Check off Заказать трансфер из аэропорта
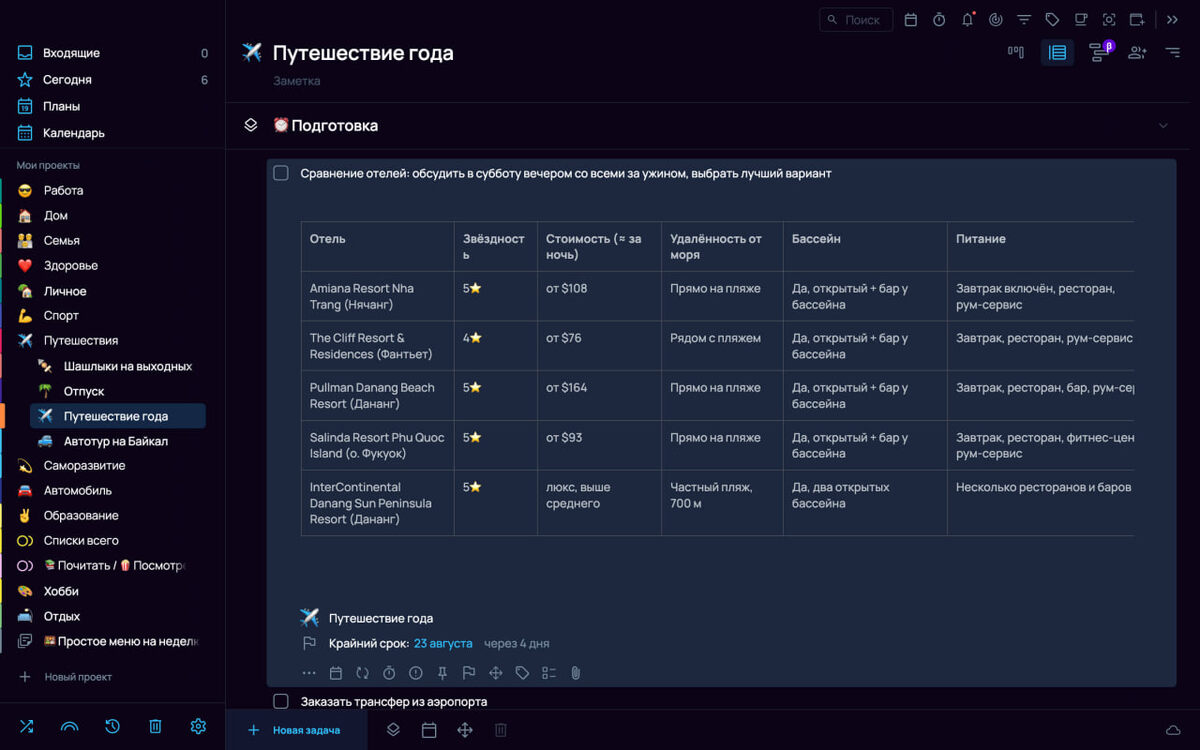The image size is (1200, 750). 280,701
